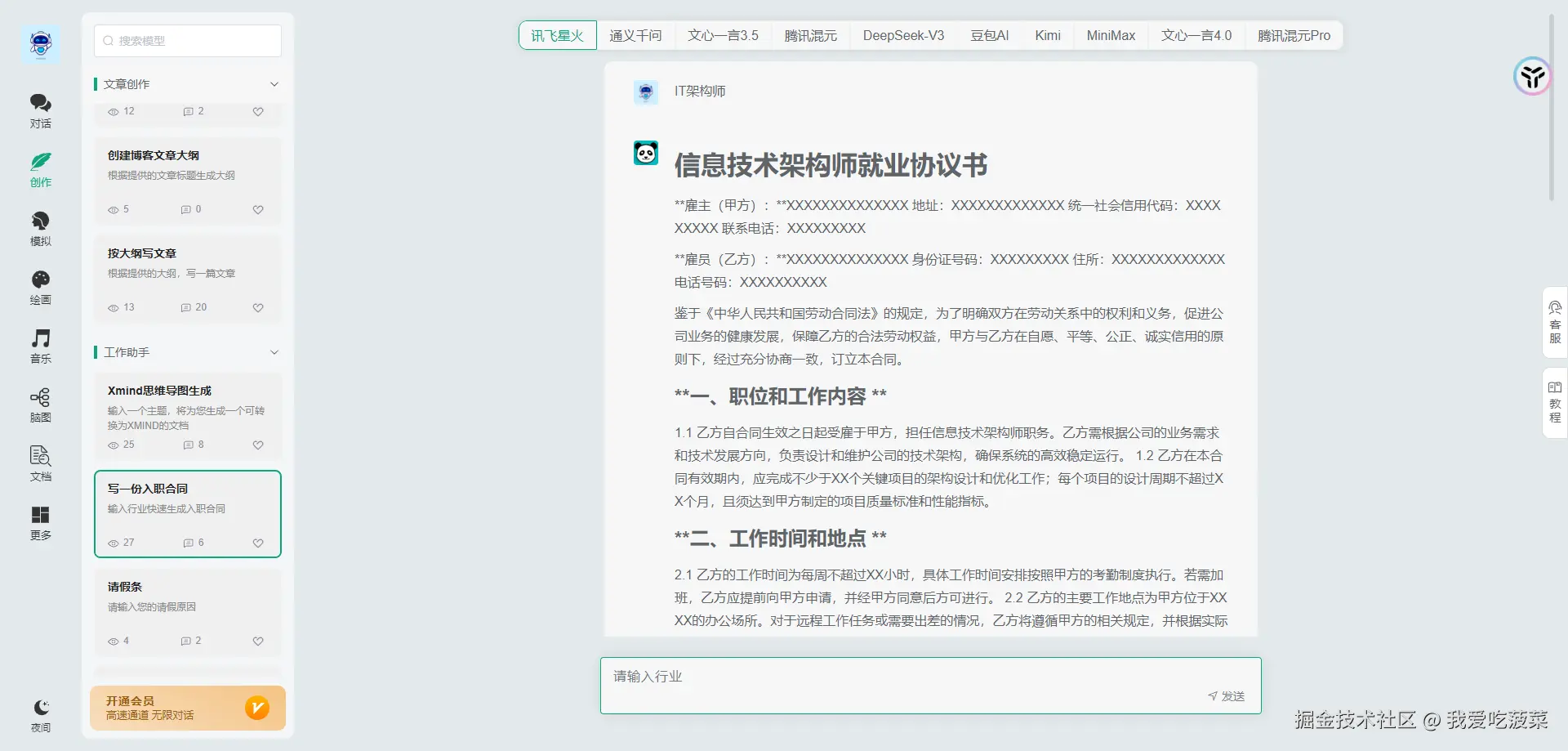
Task: Switch to the 文心一言3.5 model tab
Action: coord(723,35)
